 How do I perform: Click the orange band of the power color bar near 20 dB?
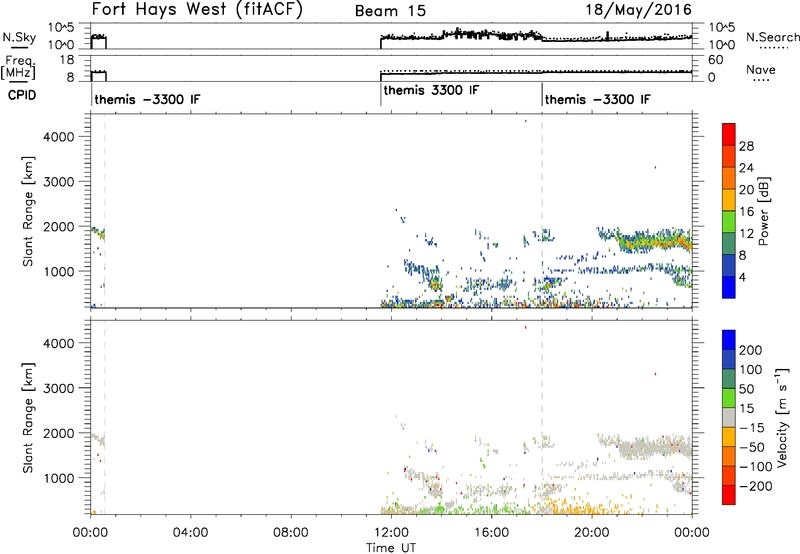click(x=729, y=178)
